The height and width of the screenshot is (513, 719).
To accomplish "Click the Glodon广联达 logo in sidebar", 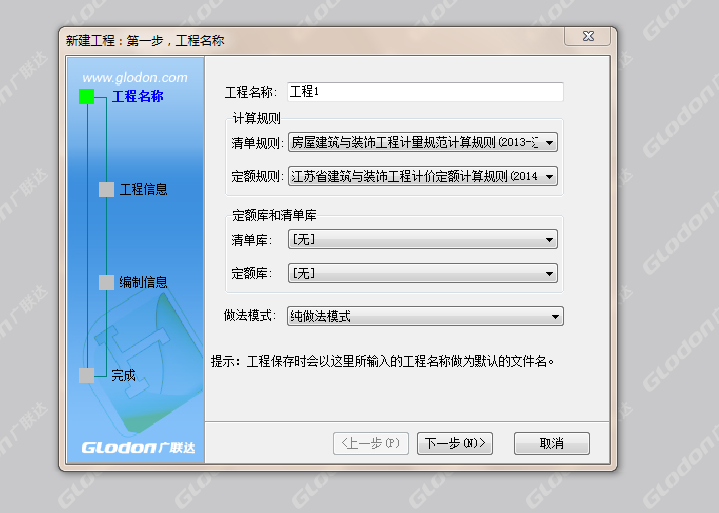I will 138,447.
